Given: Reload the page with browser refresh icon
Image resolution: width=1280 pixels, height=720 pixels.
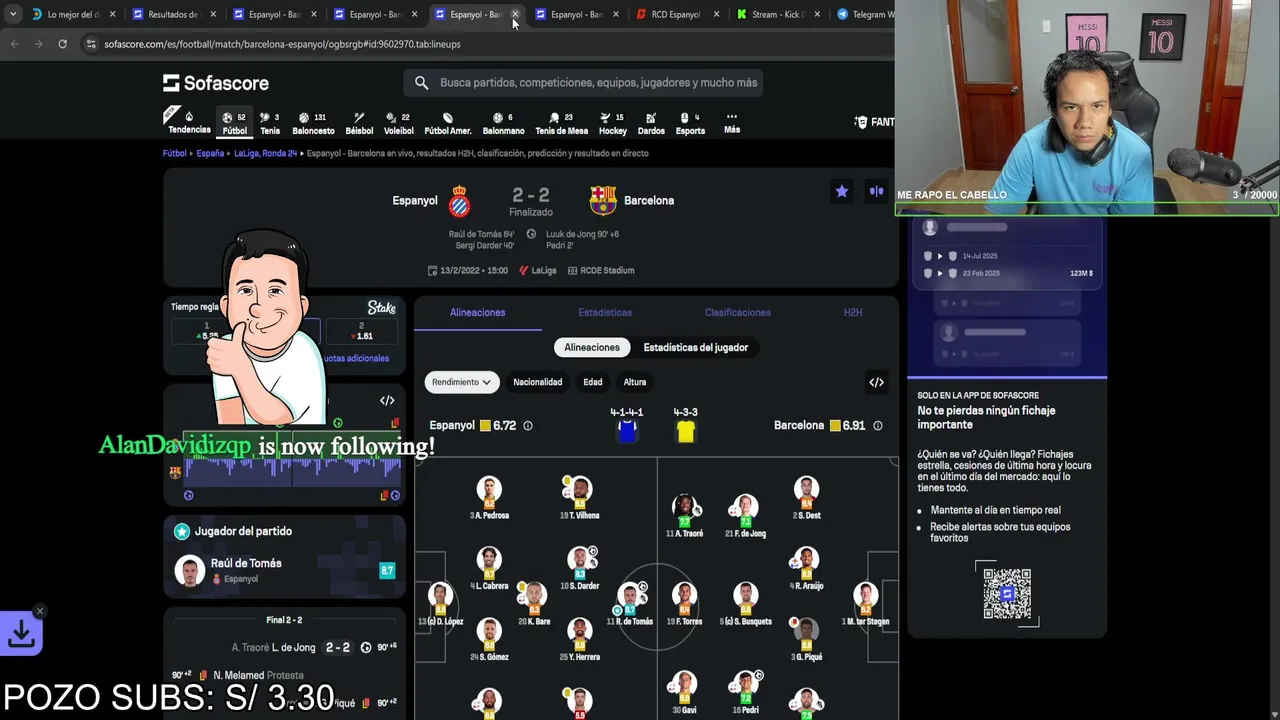Looking at the screenshot, I should click(62, 44).
